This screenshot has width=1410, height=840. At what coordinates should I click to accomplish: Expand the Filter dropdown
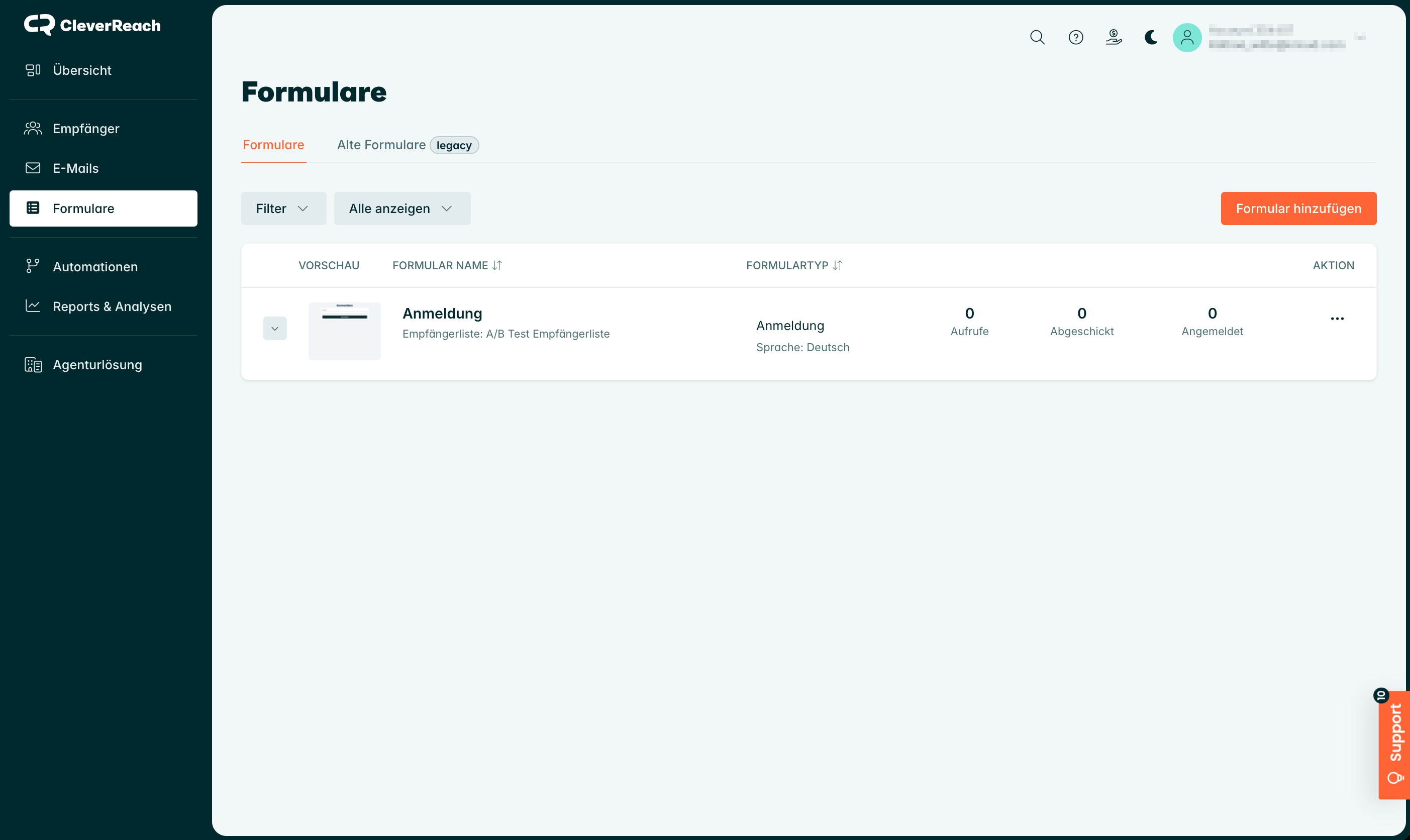click(283, 208)
